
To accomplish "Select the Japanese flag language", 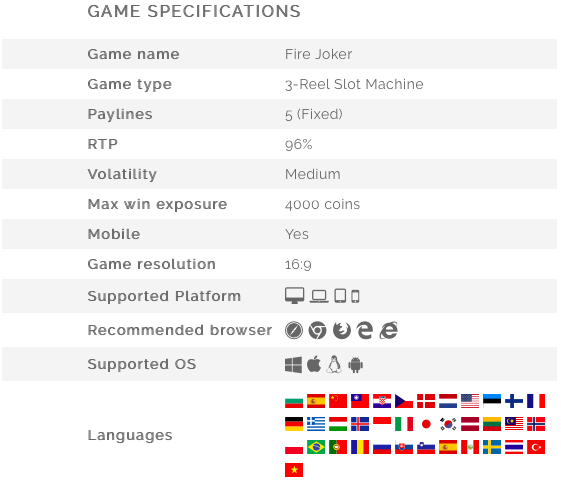I will [426, 424].
